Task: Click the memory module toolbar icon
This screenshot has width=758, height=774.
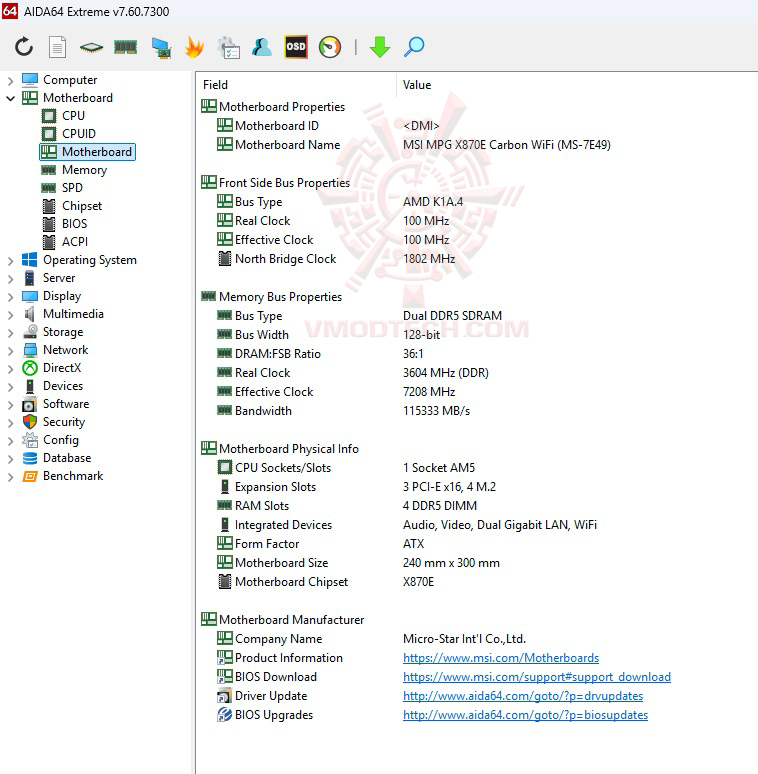Action: coord(125,47)
